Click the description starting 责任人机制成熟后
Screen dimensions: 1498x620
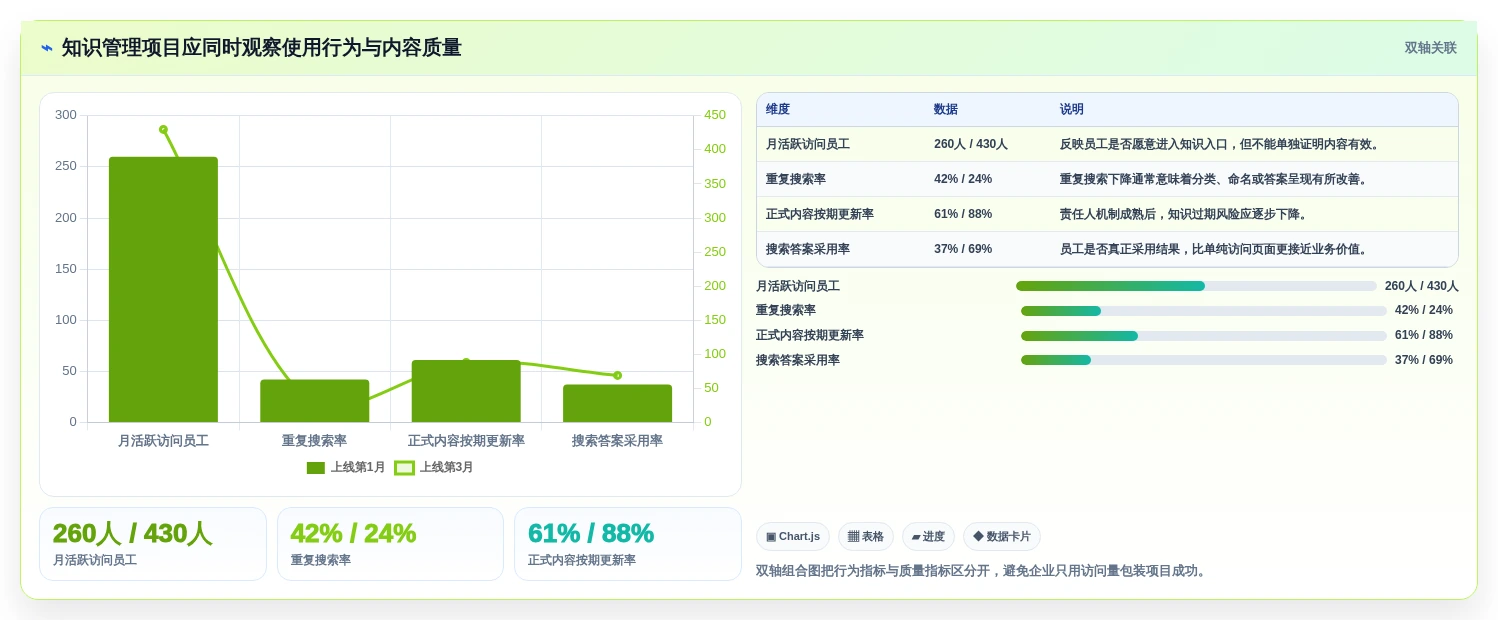click(x=1185, y=214)
